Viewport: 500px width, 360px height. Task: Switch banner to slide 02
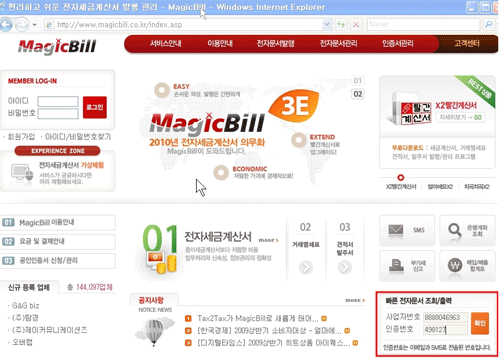358,94
